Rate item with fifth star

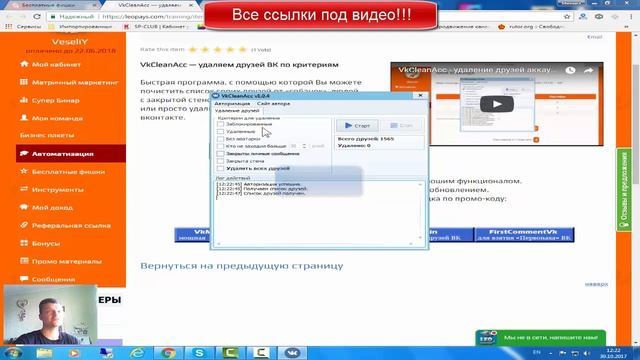point(242,50)
